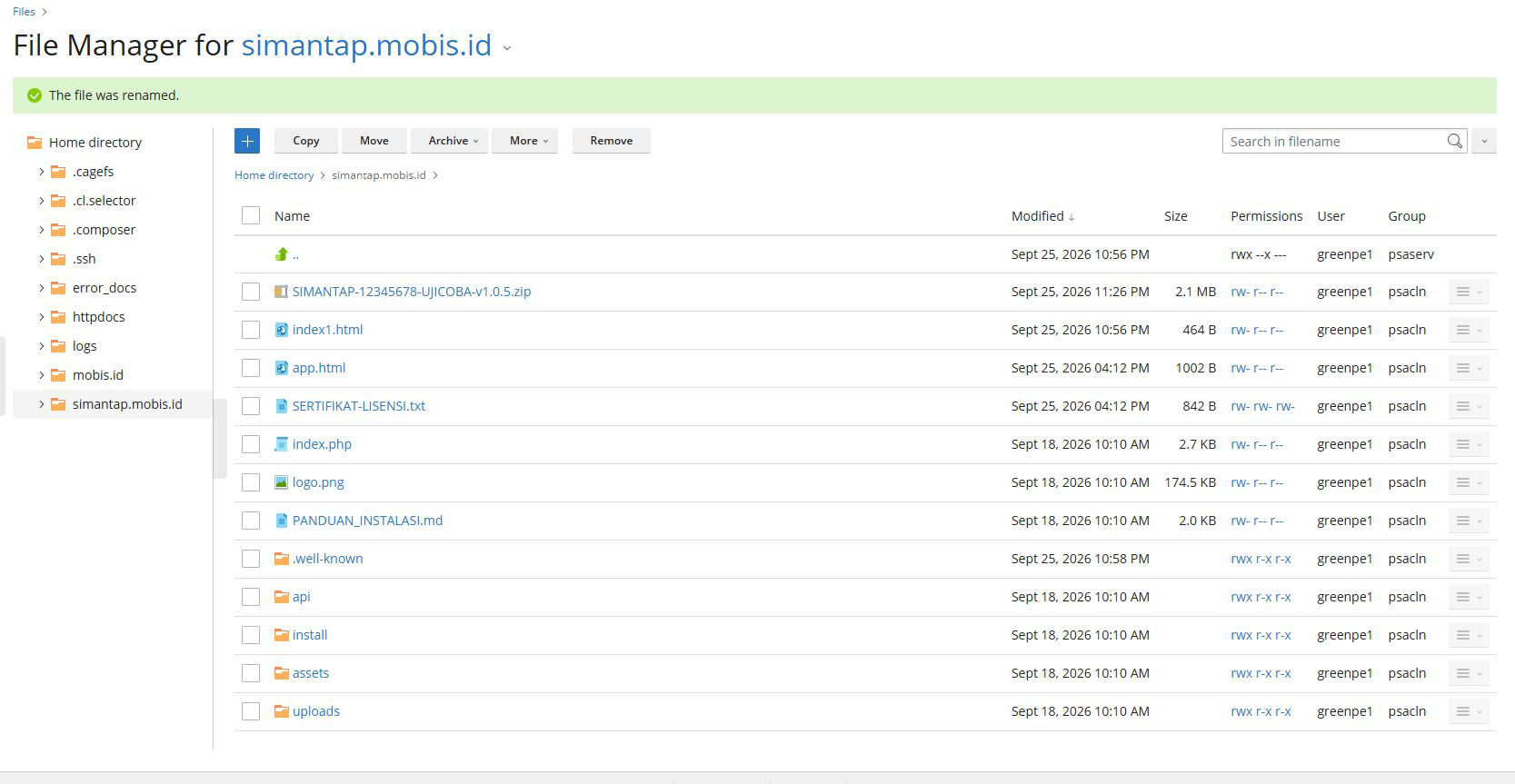Go to Home directory breadcrumb link

274,175
